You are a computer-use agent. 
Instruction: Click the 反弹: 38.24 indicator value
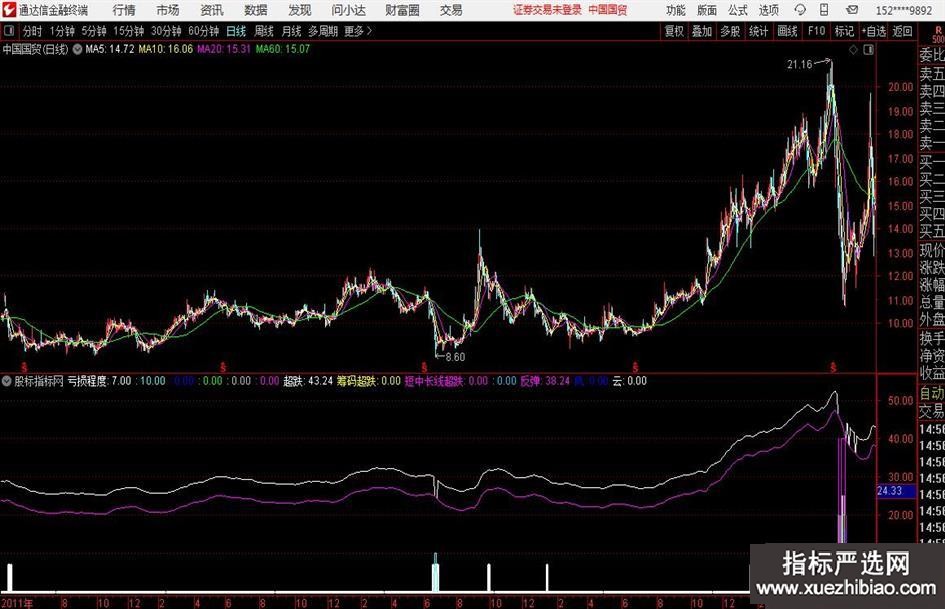[x=545, y=381]
